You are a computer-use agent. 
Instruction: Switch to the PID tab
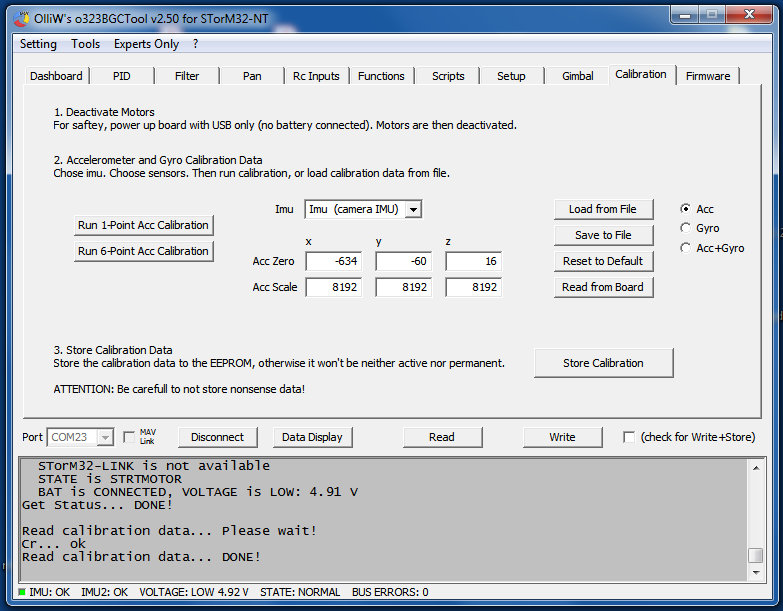click(121, 76)
